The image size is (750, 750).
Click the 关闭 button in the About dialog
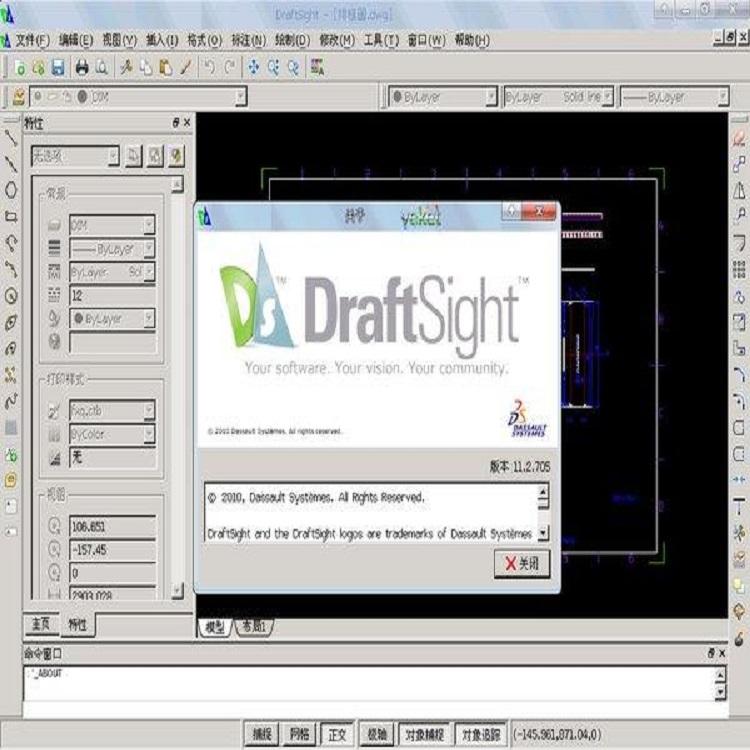click(x=522, y=564)
